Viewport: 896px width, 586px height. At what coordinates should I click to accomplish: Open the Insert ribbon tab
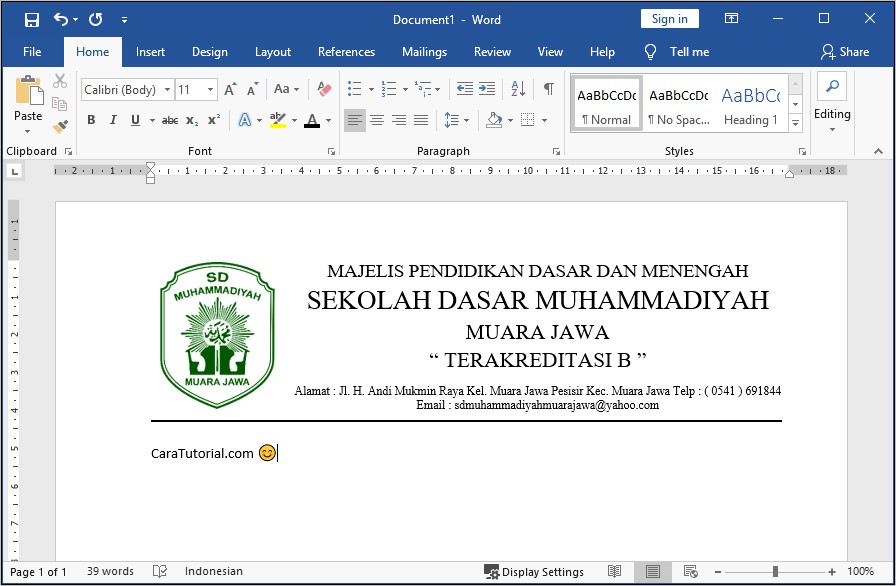(x=151, y=52)
